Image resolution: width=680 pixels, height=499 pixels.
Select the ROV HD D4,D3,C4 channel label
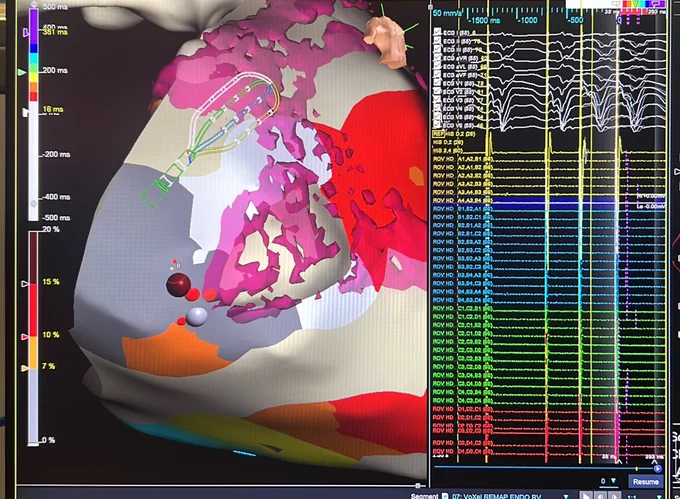pos(463,451)
